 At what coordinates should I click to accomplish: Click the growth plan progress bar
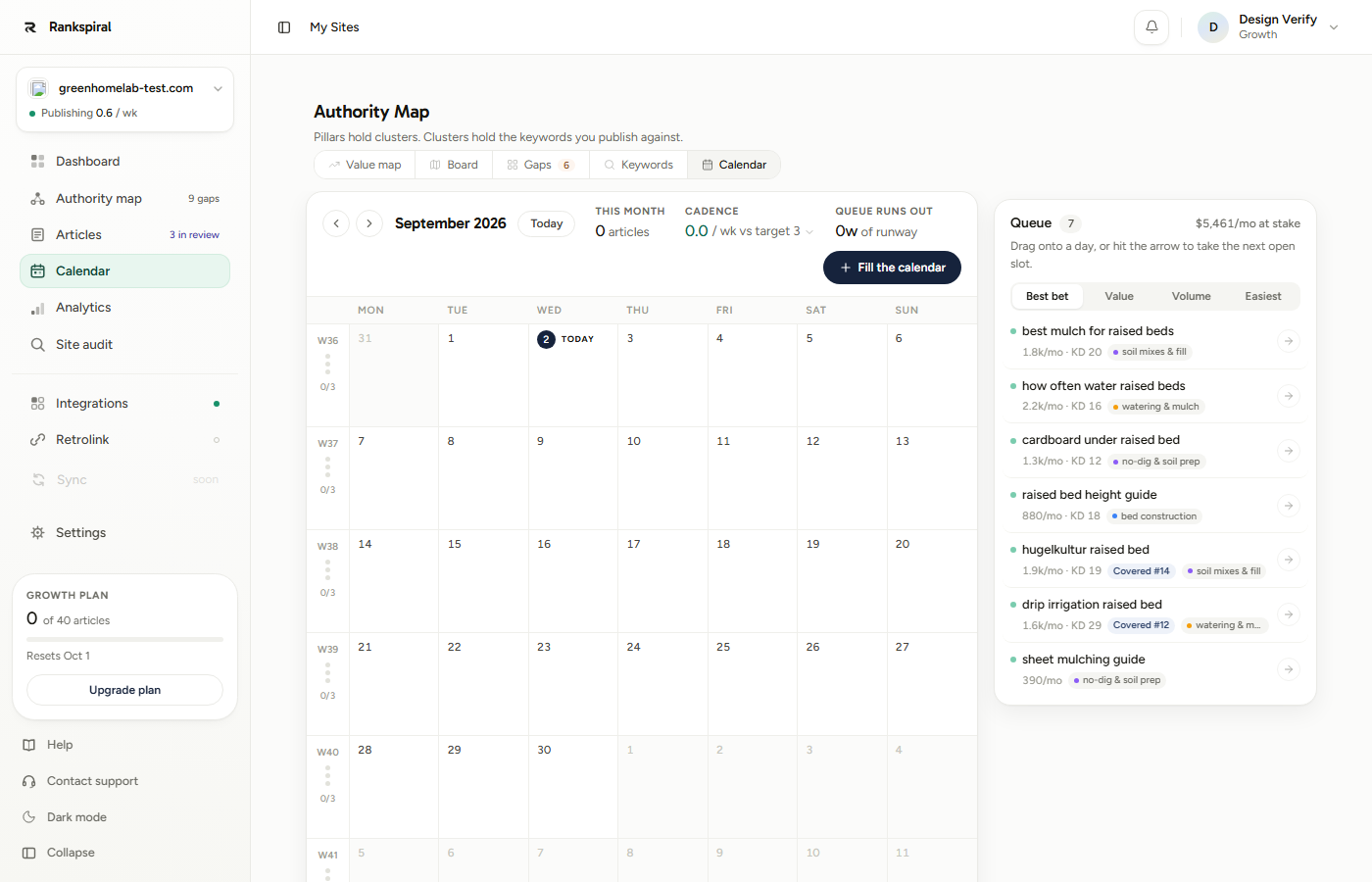[124, 639]
